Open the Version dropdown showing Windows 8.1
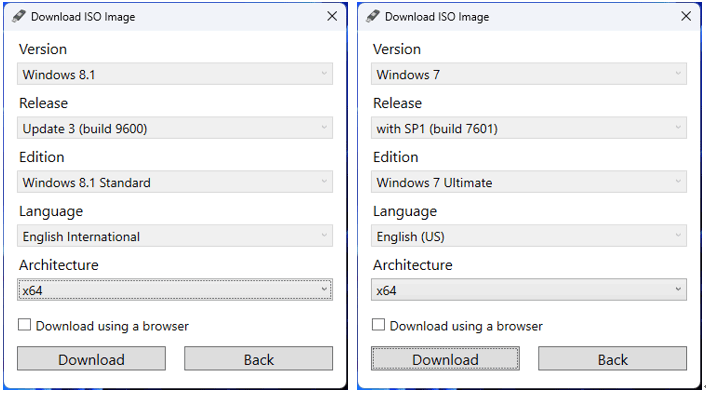This screenshot has height=393, width=706. 175,74
